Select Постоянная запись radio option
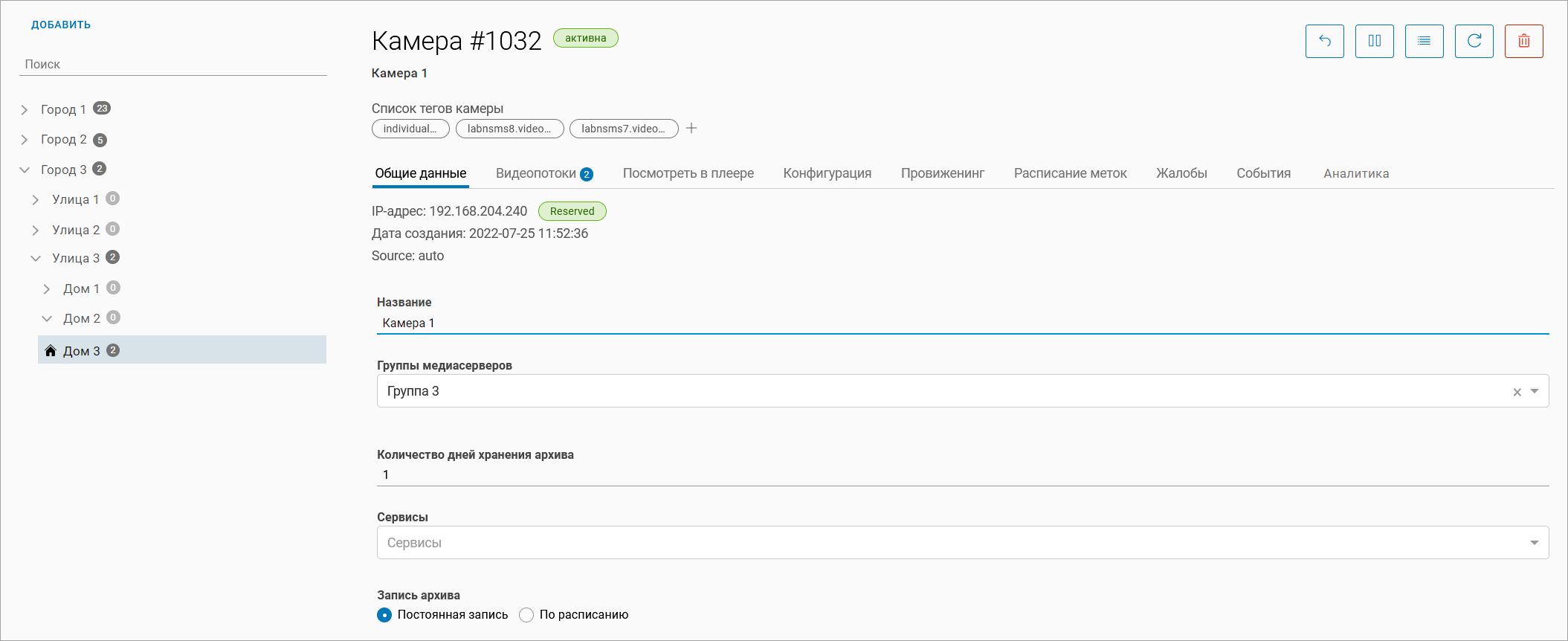This screenshot has height=641, width=1568. tap(384, 615)
